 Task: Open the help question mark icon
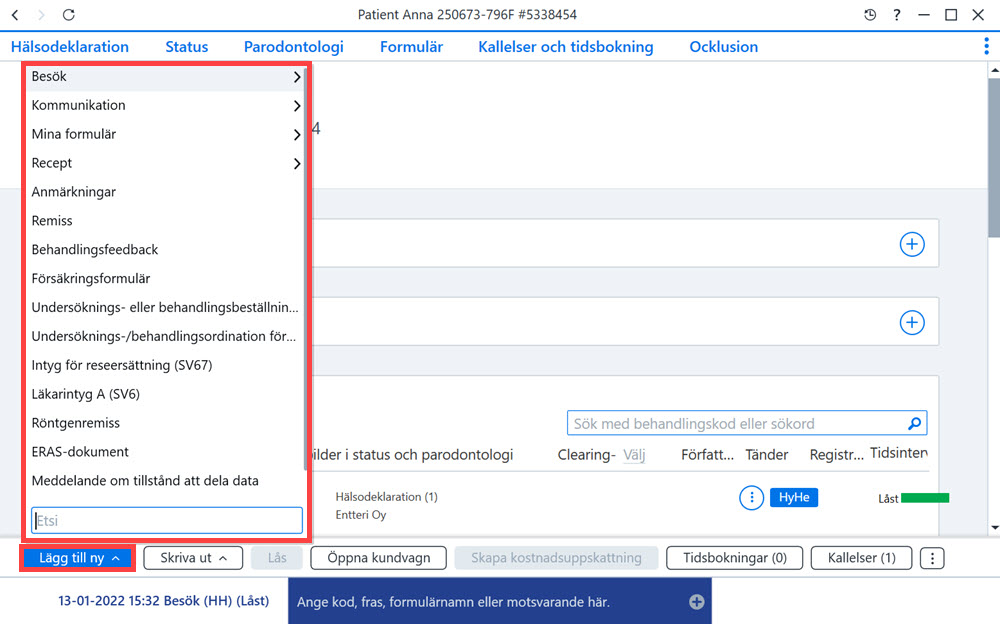pyautogui.click(x=897, y=15)
